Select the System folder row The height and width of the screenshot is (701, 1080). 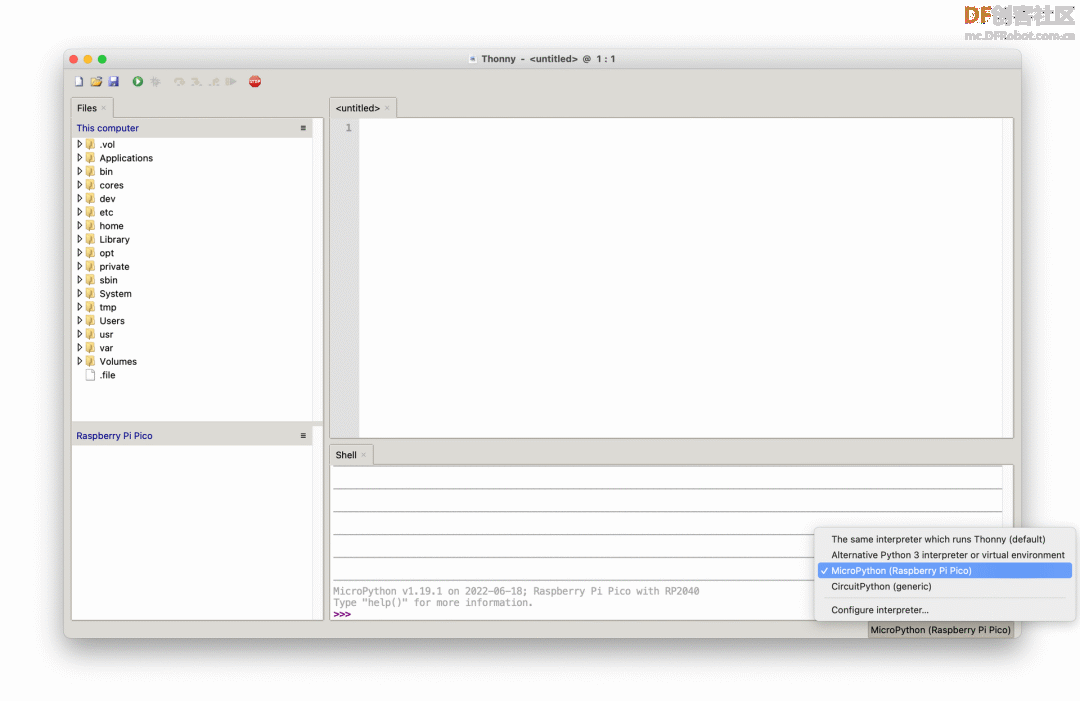tap(192, 293)
